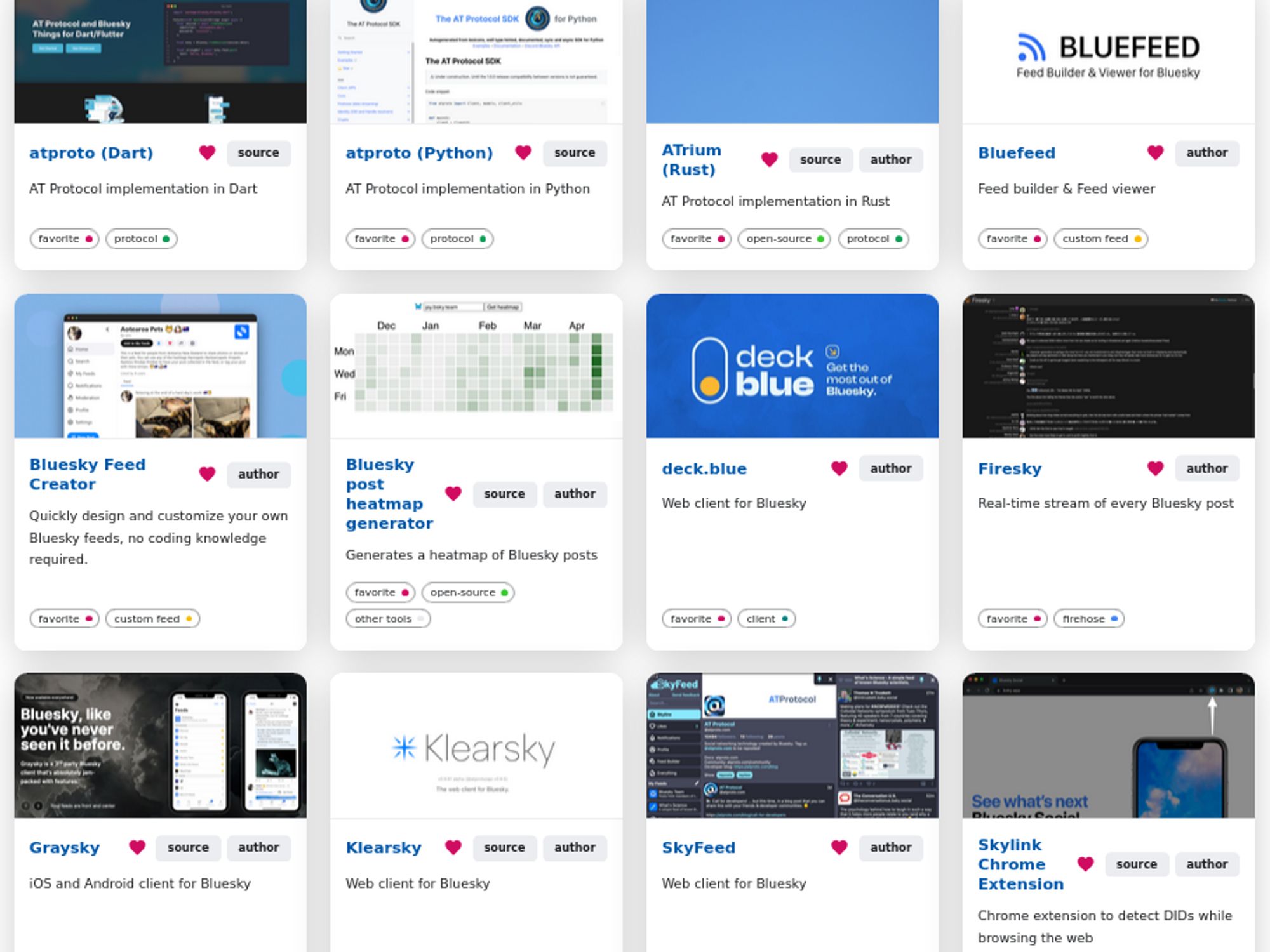Click author button on Graysky card
The image size is (1270, 952).
[258, 847]
